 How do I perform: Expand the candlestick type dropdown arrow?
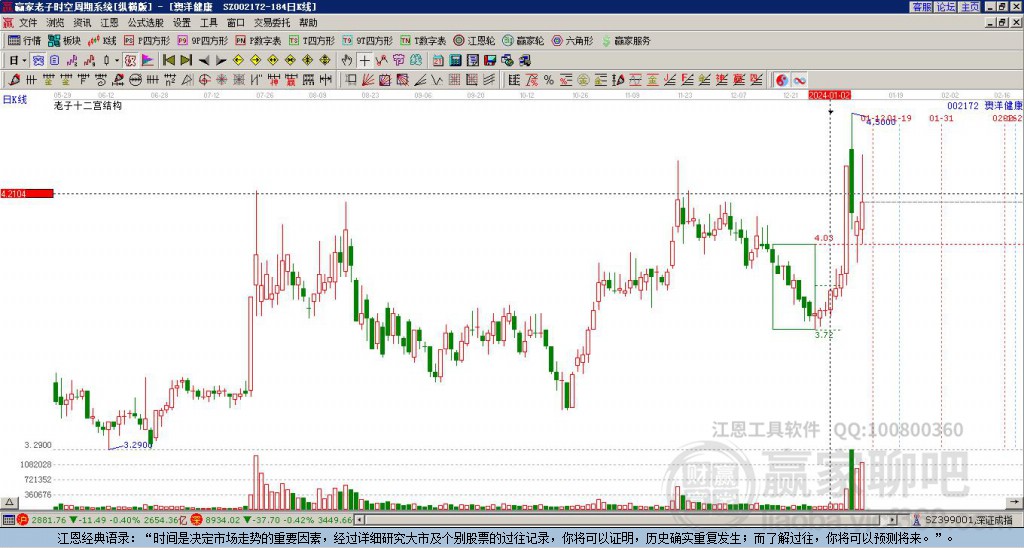click(117, 61)
